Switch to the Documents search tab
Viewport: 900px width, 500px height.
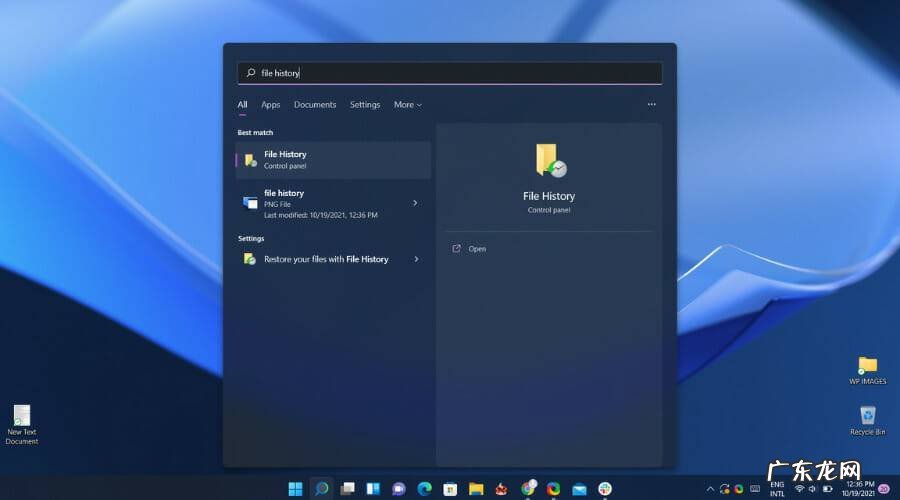point(315,104)
